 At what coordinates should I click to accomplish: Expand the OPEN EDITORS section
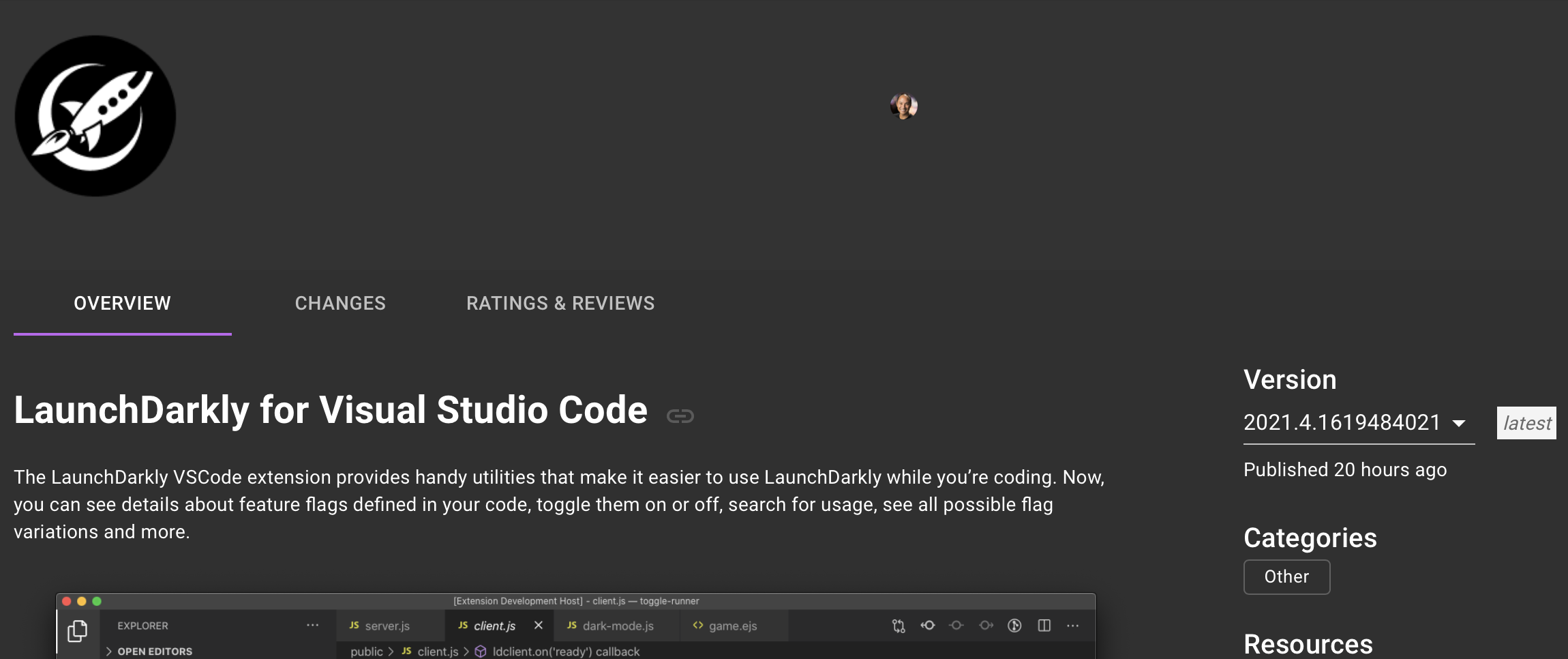point(149,651)
